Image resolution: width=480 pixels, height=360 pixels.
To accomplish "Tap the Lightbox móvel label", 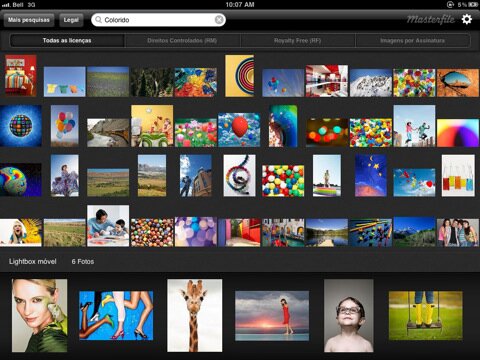I will tap(33, 261).
